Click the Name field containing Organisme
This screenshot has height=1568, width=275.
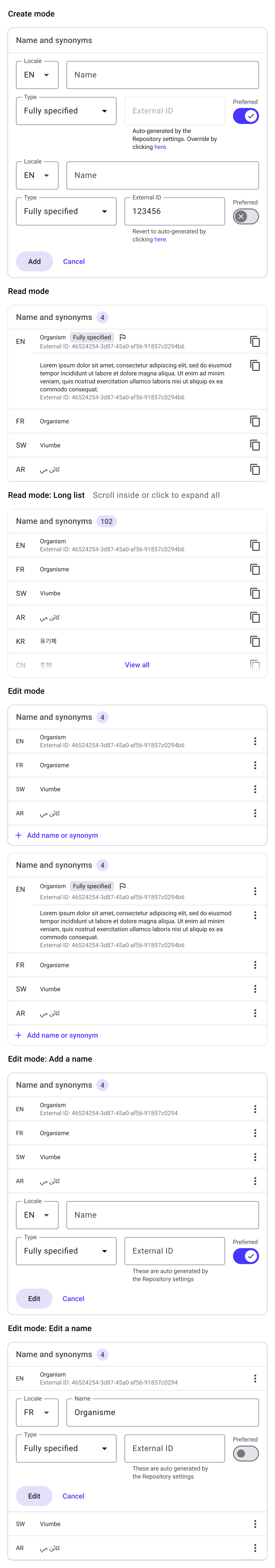(x=162, y=1412)
